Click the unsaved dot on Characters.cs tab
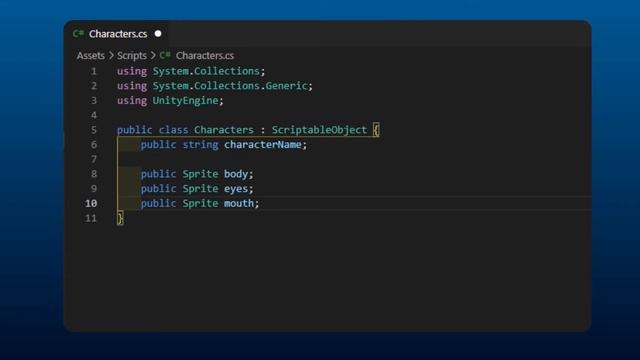640x360 pixels. pyautogui.click(x=158, y=34)
